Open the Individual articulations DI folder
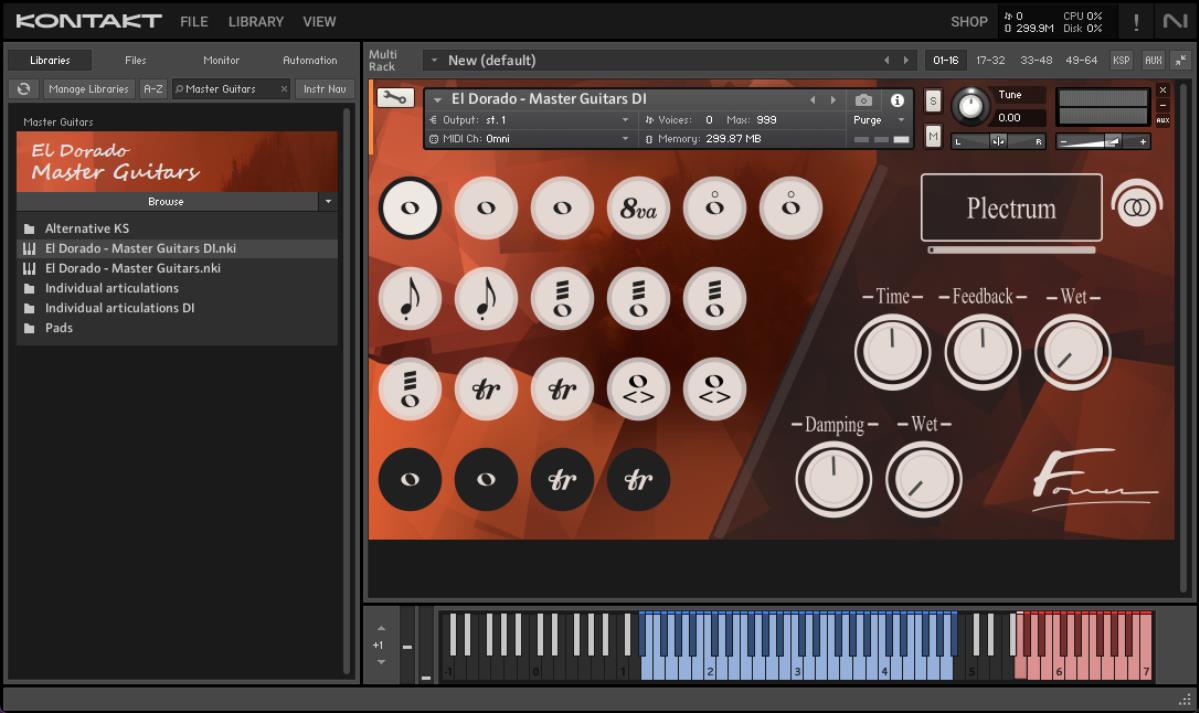The width and height of the screenshot is (1199, 713). (119, 308)
